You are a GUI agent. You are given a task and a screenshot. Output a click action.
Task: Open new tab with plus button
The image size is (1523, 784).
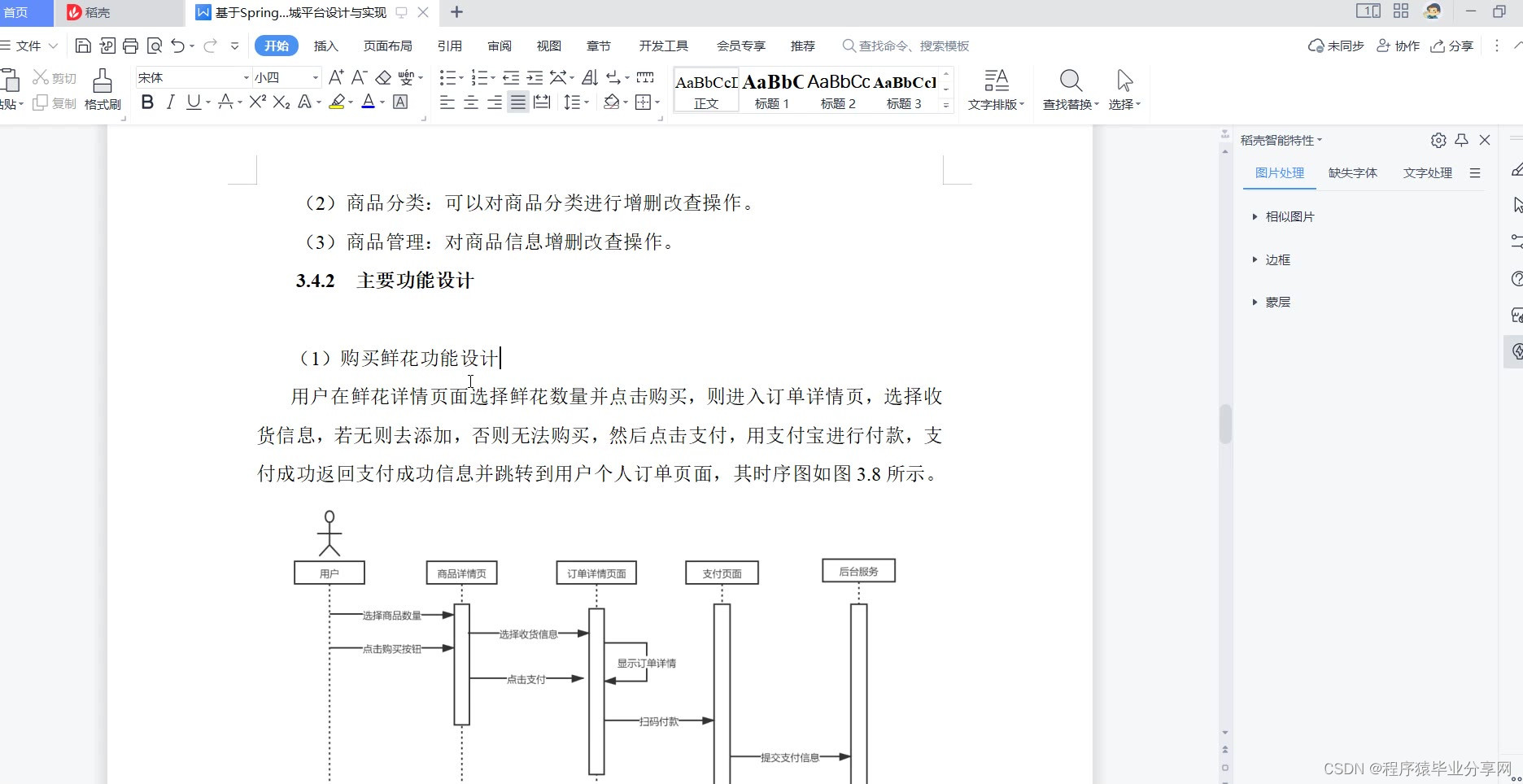tap(456, 12)
